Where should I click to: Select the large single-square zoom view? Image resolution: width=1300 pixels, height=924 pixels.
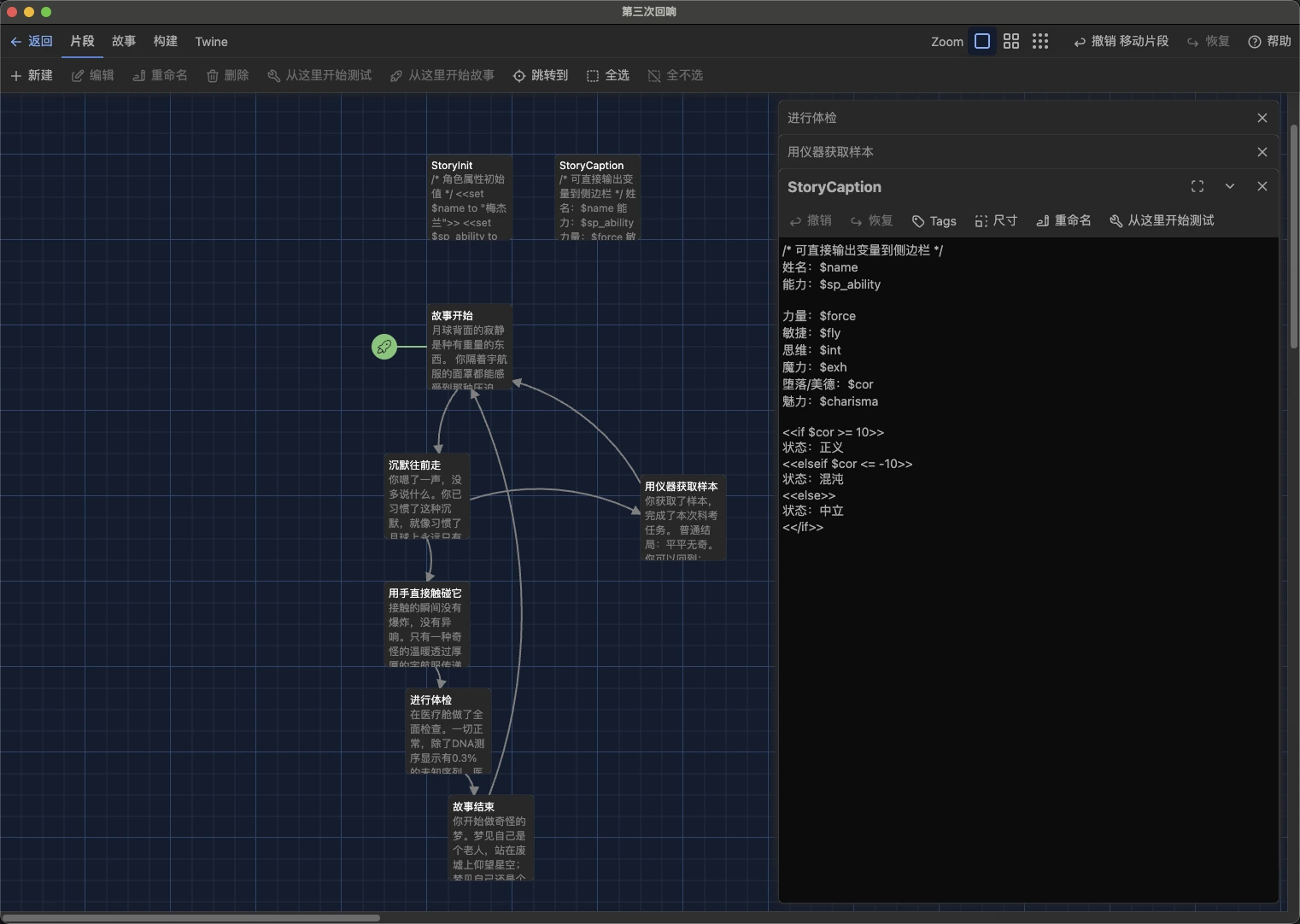click(982, 41)
